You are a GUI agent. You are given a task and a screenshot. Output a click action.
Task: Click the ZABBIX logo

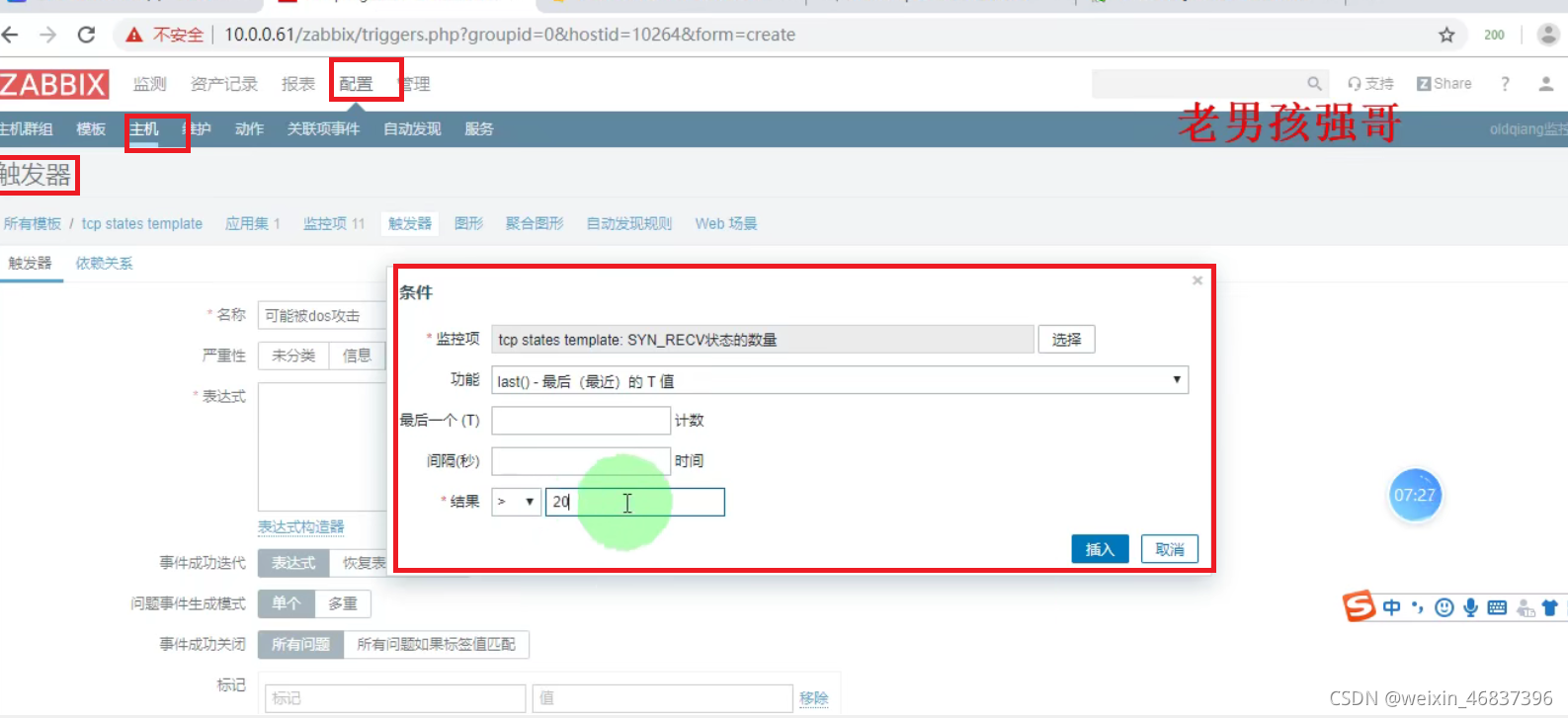click(x=53, y=84)
